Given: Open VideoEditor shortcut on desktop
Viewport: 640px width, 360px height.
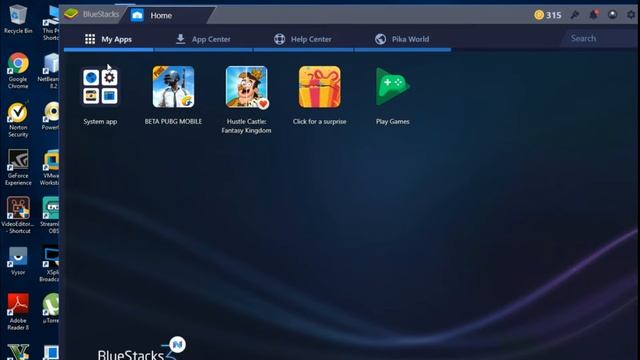Looking at the screenshot, I should click(x=18, y=215).
